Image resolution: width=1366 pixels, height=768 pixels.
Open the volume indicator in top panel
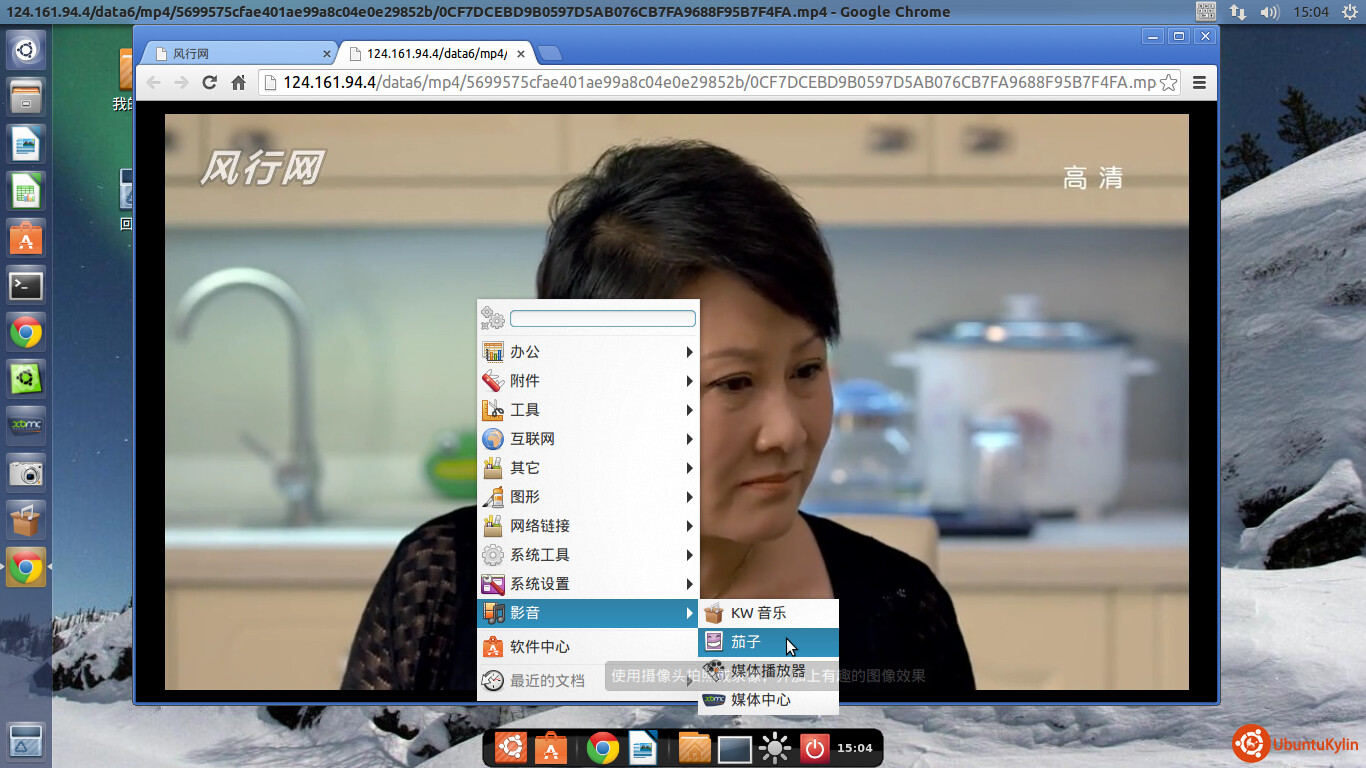(x=1269, y=12)
